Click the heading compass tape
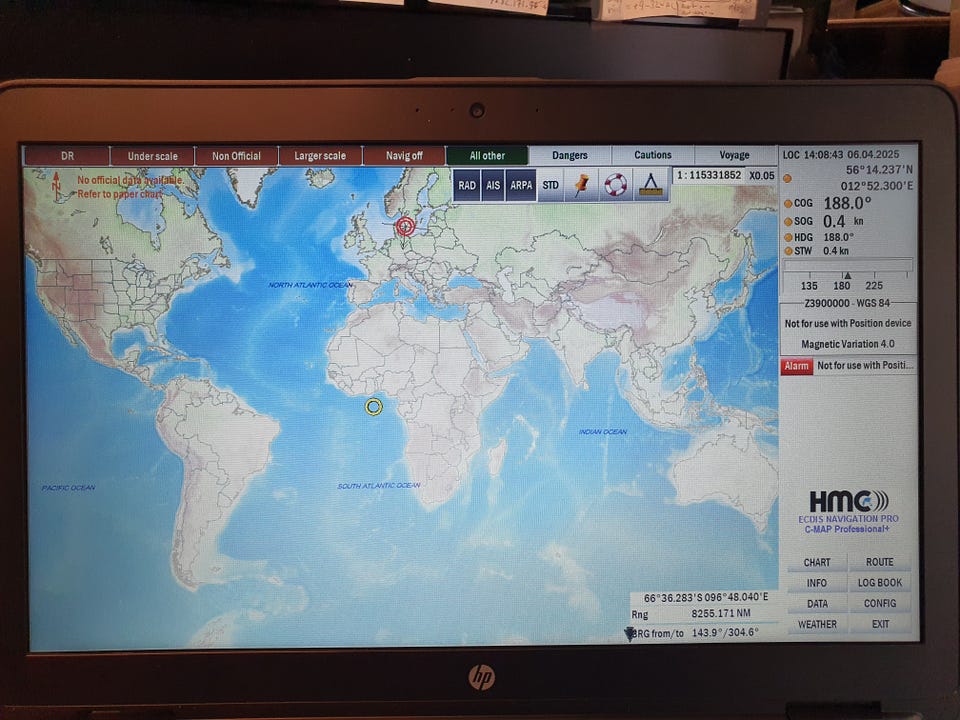The height and width of the screenshot is (720, 960). (x=847, y=275)
